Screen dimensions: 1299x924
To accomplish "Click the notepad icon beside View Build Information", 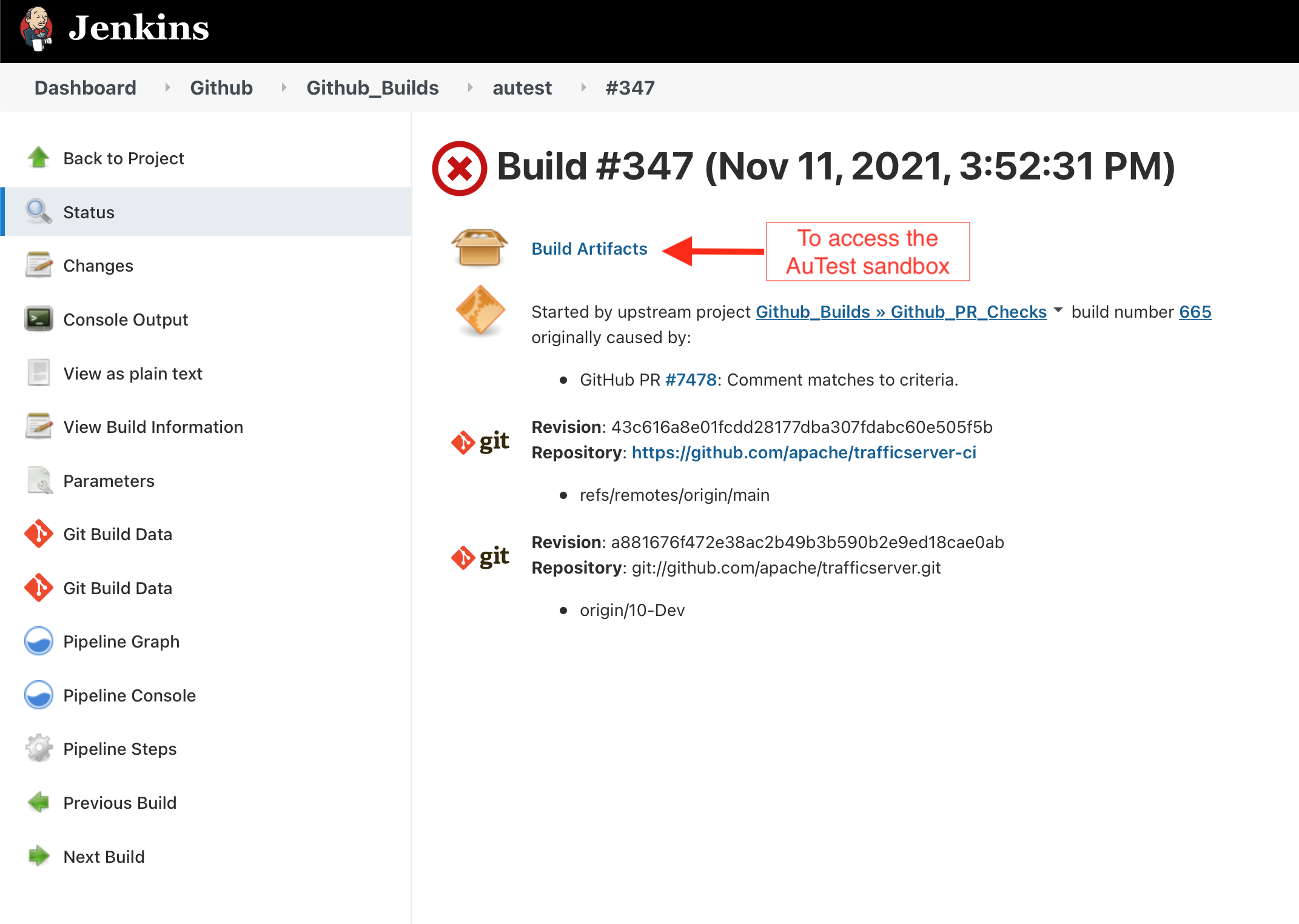I will point(39,426).
